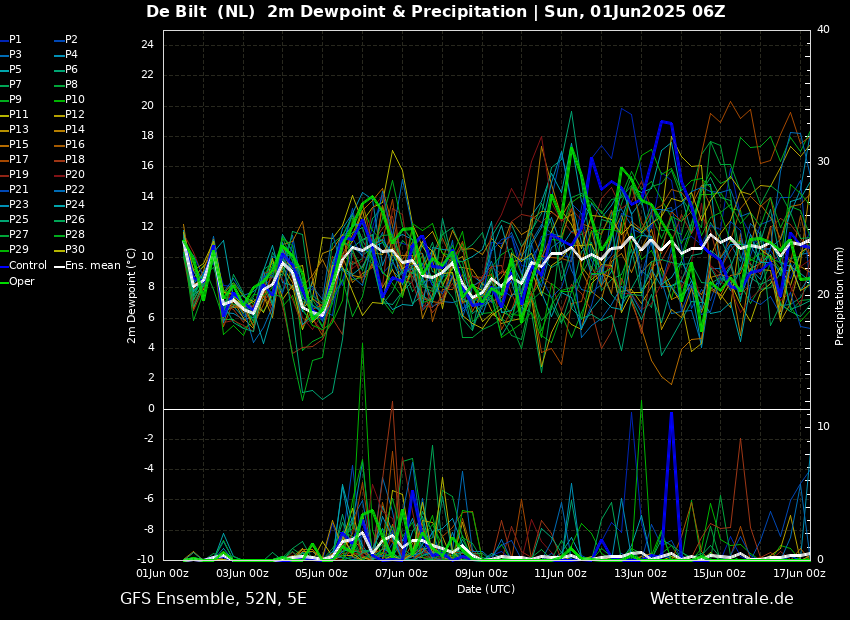This screenshot has width=850, height=620.
Task: Click the P30 legend entry
Action: click(x=69, y=249)
